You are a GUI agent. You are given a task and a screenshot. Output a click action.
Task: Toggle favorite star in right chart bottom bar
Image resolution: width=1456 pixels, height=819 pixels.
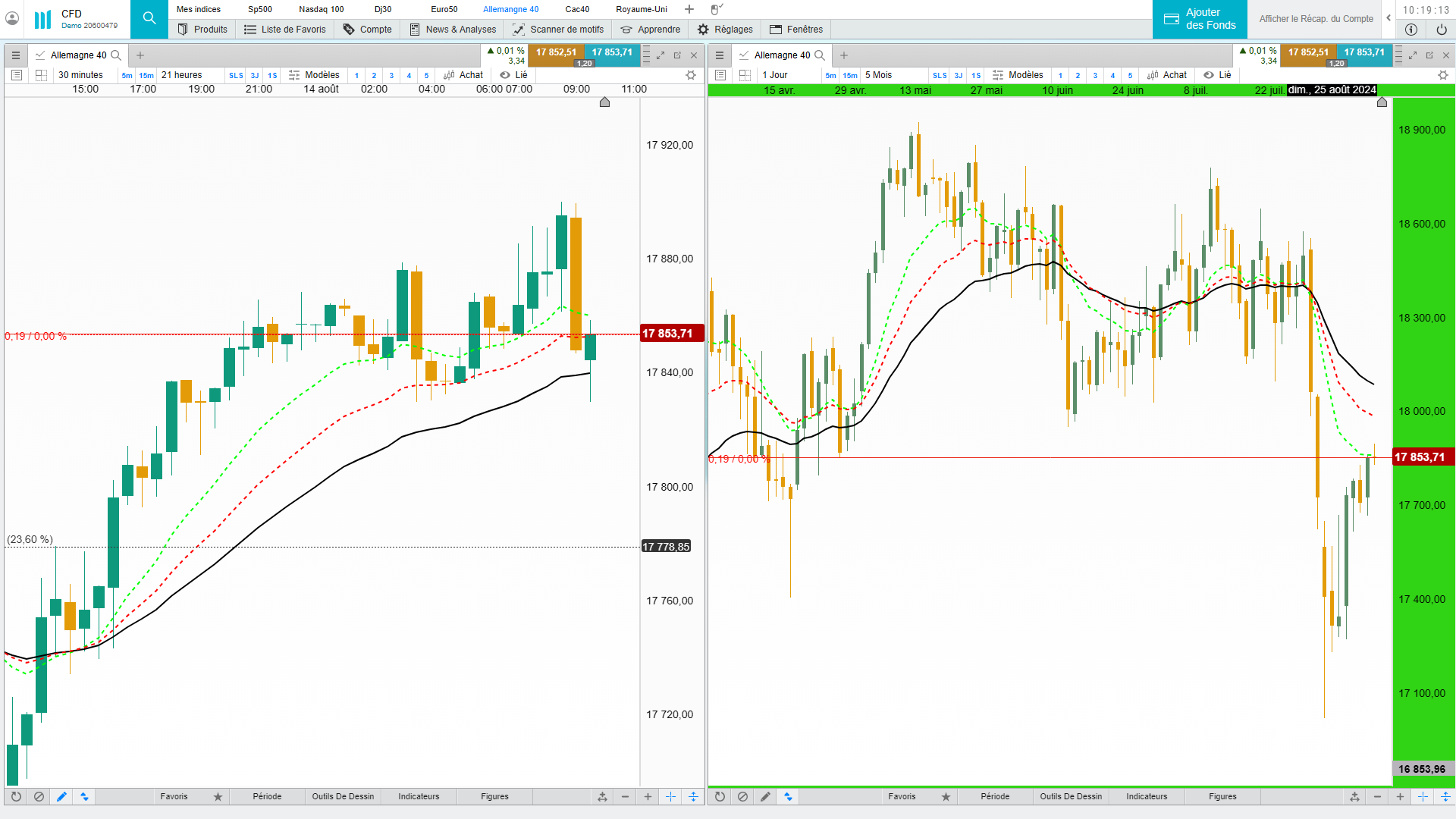coord(946,796)
